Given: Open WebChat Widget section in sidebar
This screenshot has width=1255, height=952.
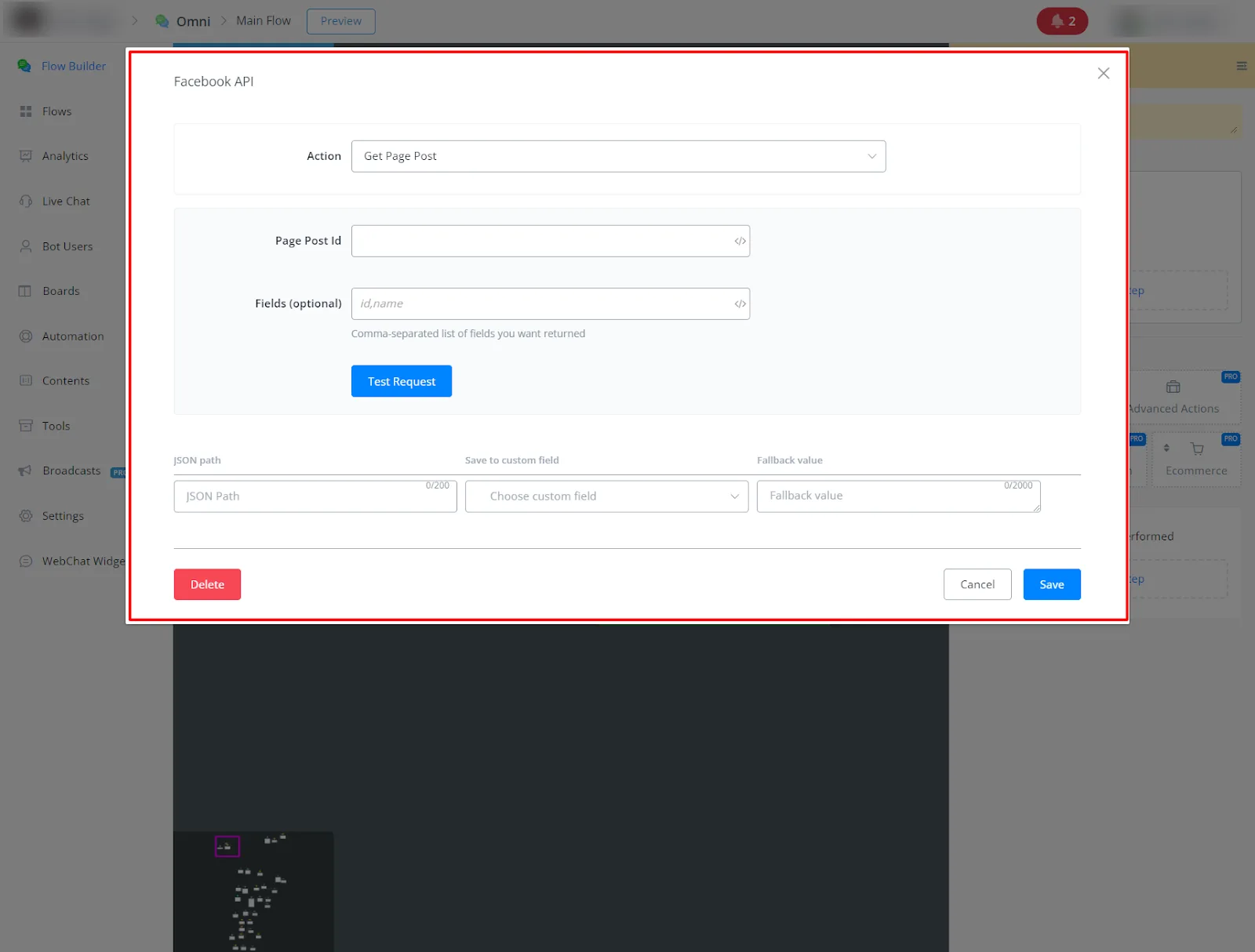Looking at the screenshot, I should click(84, 561).
